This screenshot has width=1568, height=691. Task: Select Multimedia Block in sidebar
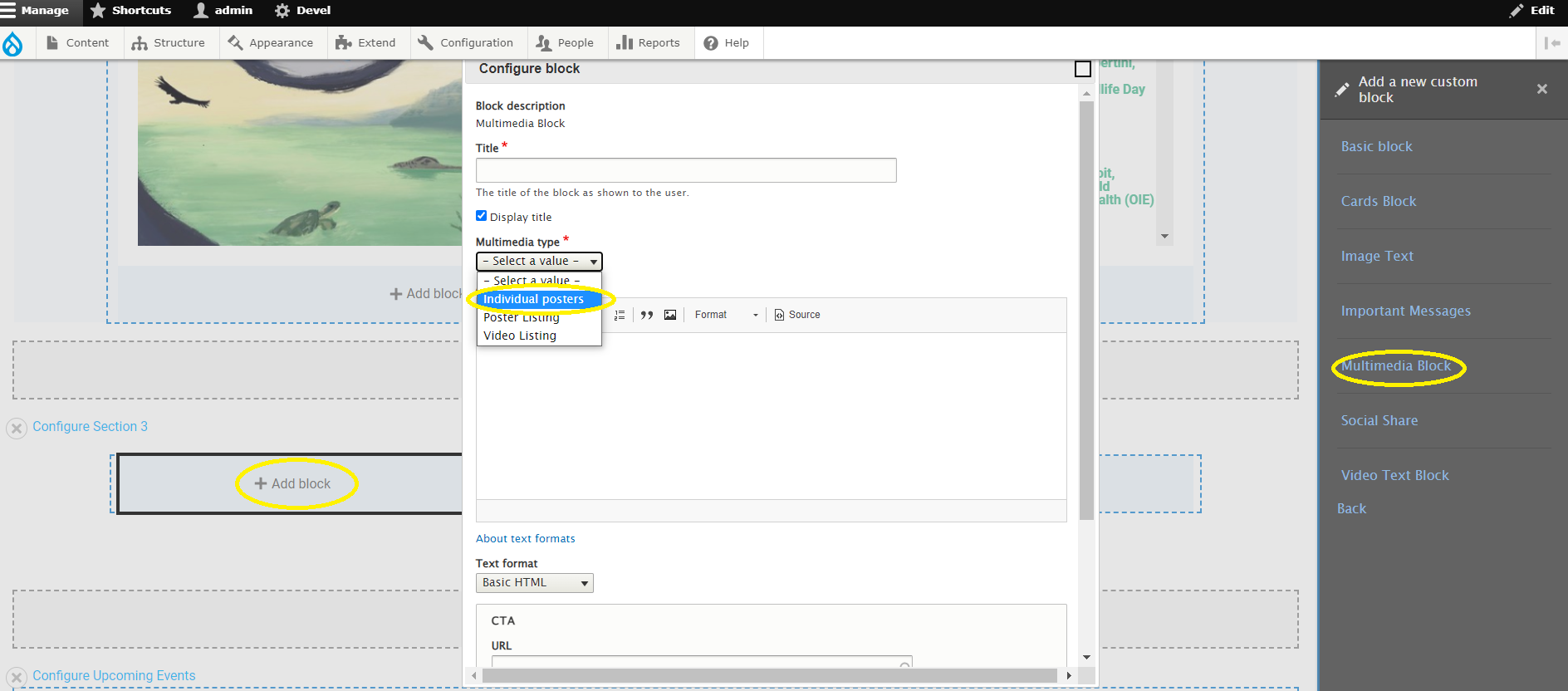(1396, 365)
